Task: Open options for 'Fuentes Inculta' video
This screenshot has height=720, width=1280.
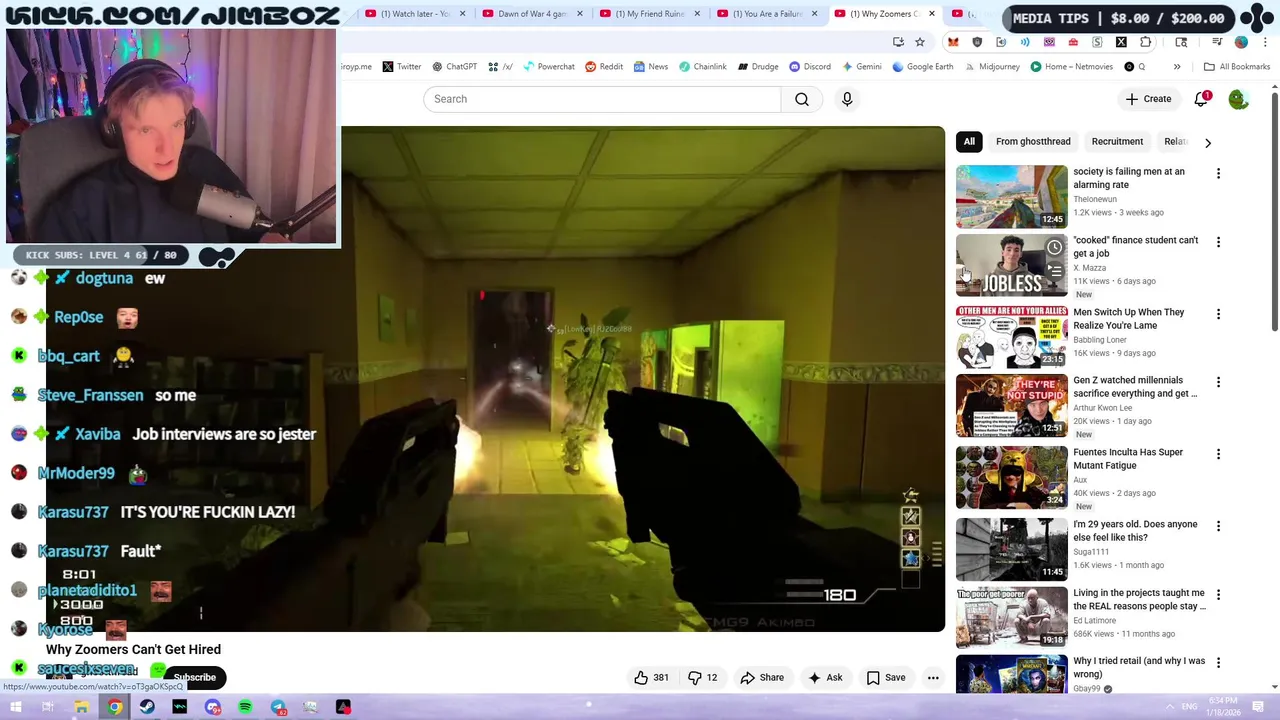Action: (x=1218, y=454)
